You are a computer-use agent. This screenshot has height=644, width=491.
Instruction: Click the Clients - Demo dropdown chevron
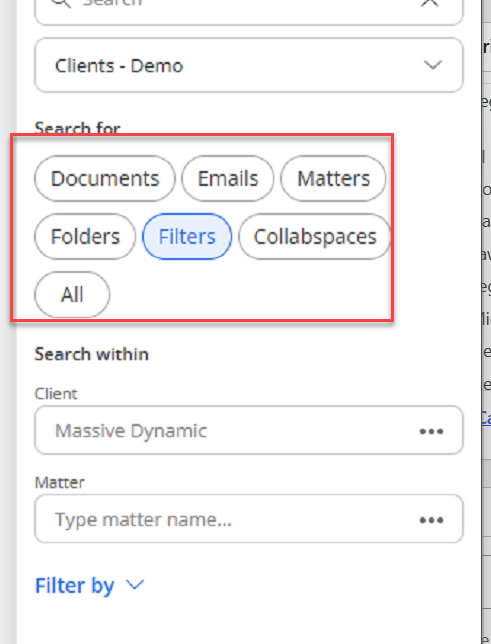(433, 65)
